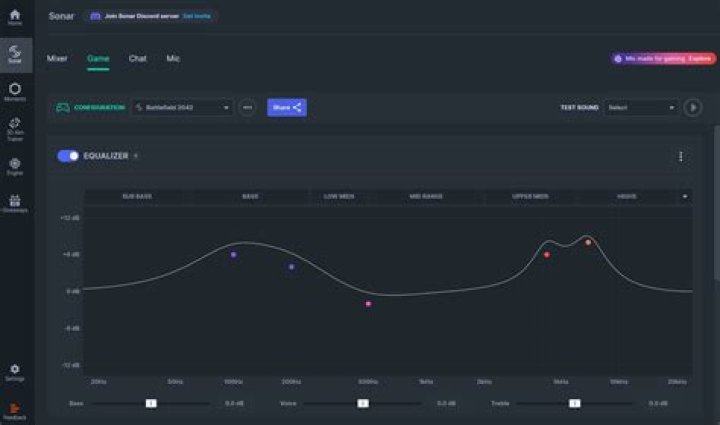This screenshot has width=720, height=425.
Task: Expand the arrow at right of frequency band header
Action: click(685, 196)
